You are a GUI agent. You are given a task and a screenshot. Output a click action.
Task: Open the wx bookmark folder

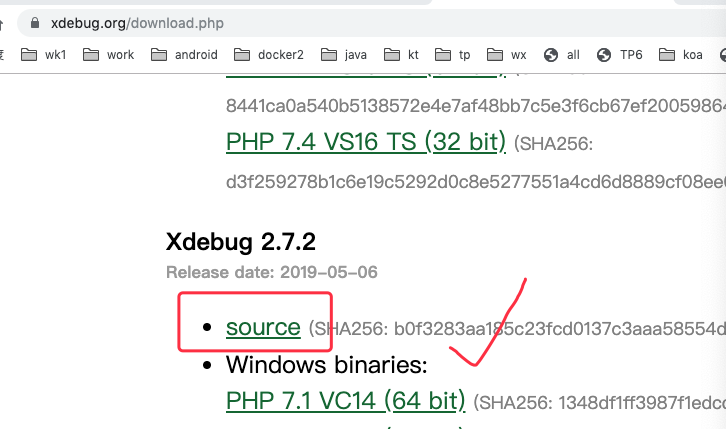click(507, 55)
